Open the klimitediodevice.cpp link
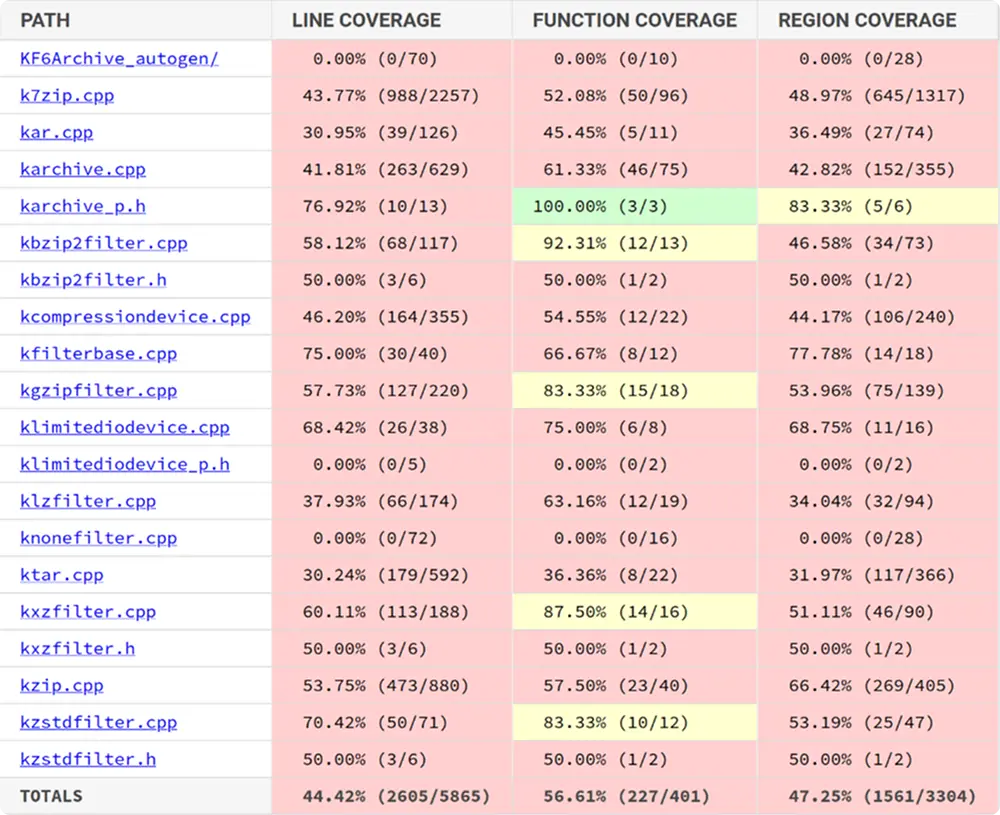Image resolution: width=1000 pixels, height=815 pixels. coord(125,427)
